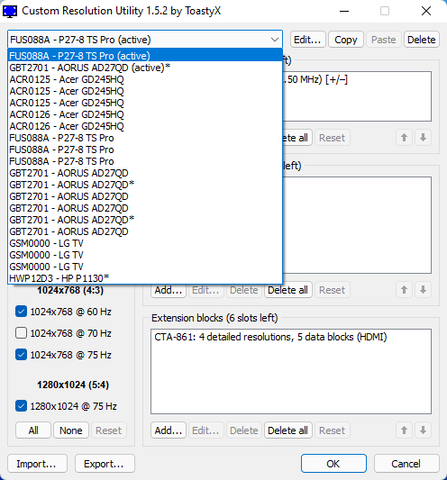Cancel and close the utility
The width and height of the screenshot is (447, 480).
406,464
